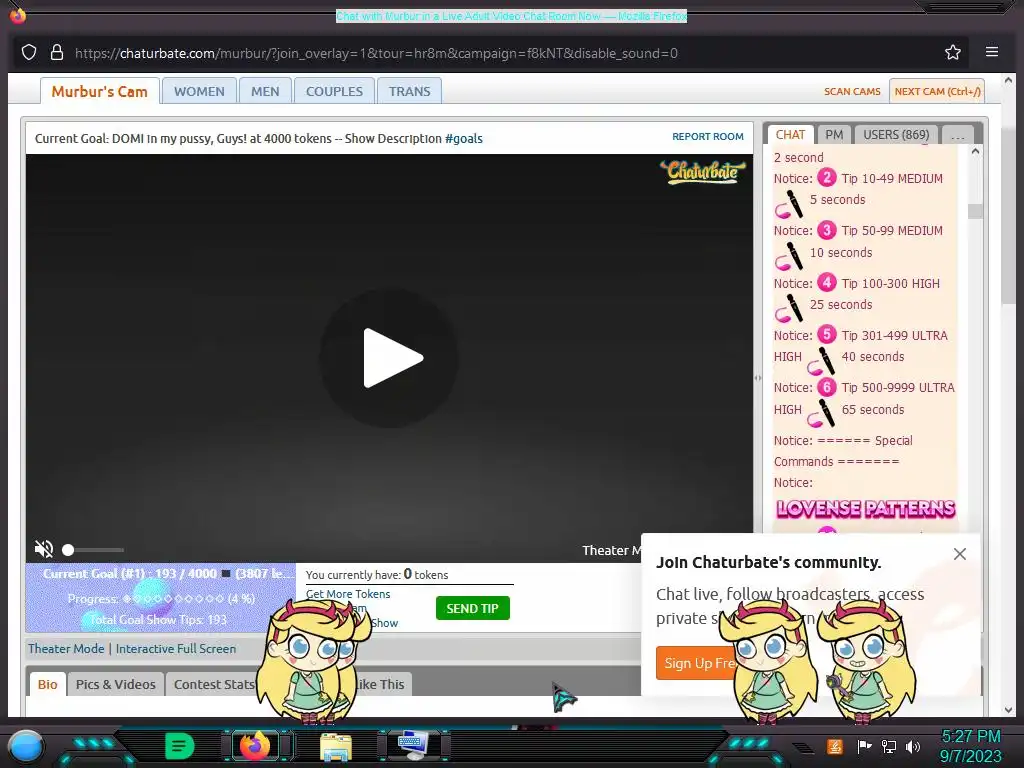The width and height of the screenshot is (1024, 768).
Task: Click the Interactive Full Screen link
Action: point(176,648)
